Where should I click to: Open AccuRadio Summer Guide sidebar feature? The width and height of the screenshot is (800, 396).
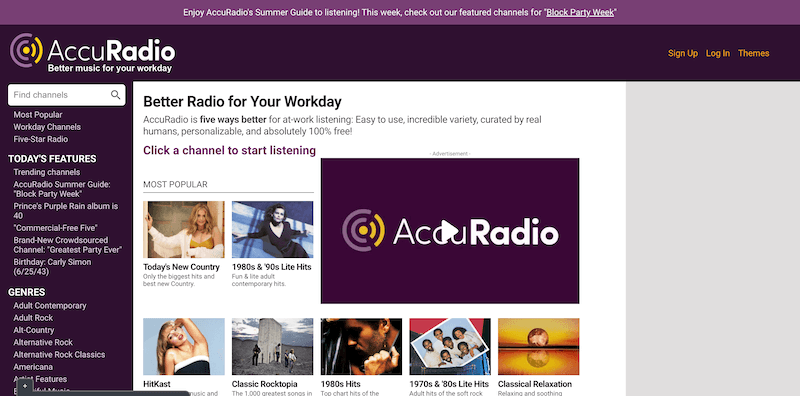62,189
